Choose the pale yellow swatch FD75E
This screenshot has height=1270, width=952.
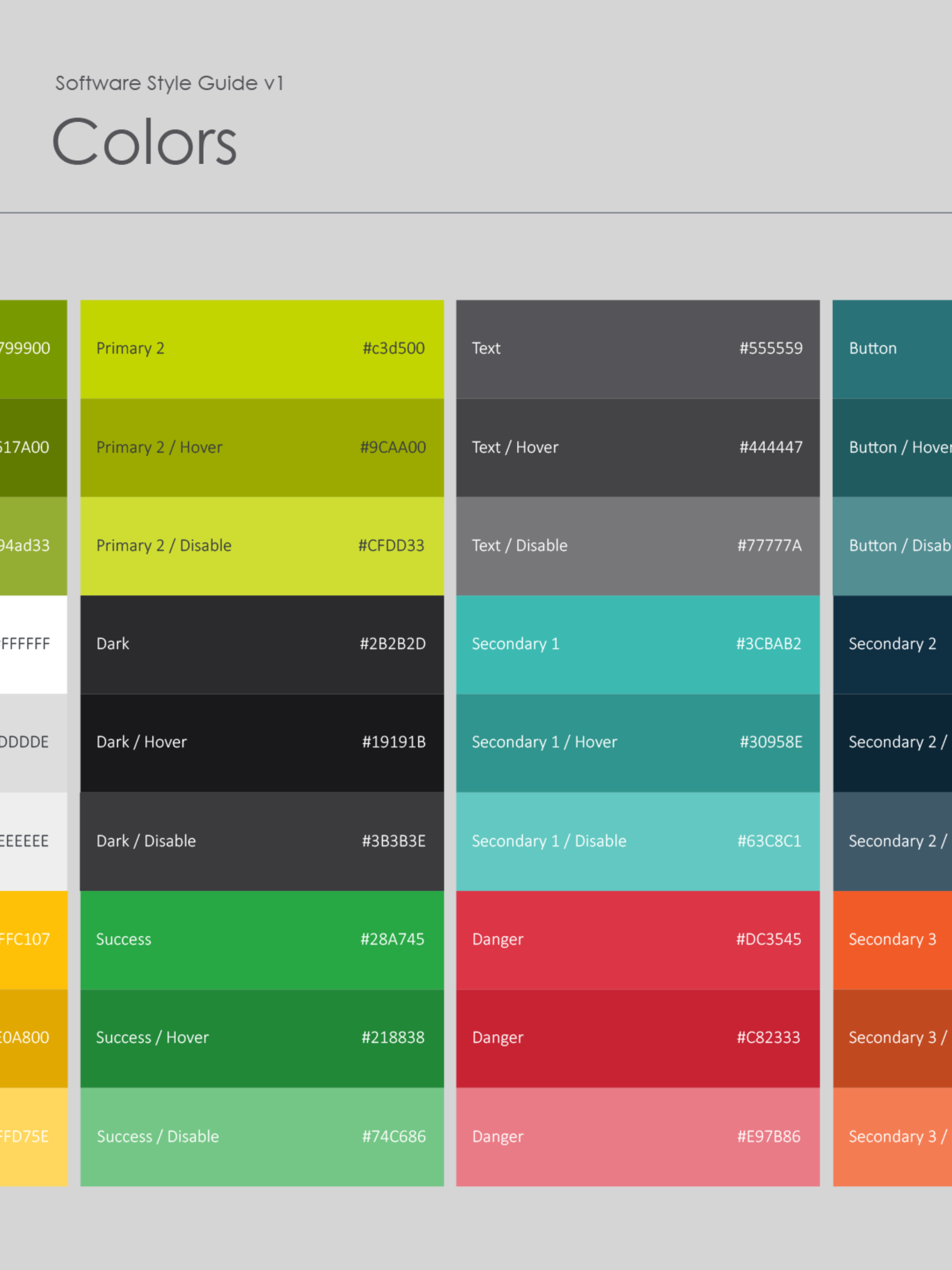tap(33, 1137)
